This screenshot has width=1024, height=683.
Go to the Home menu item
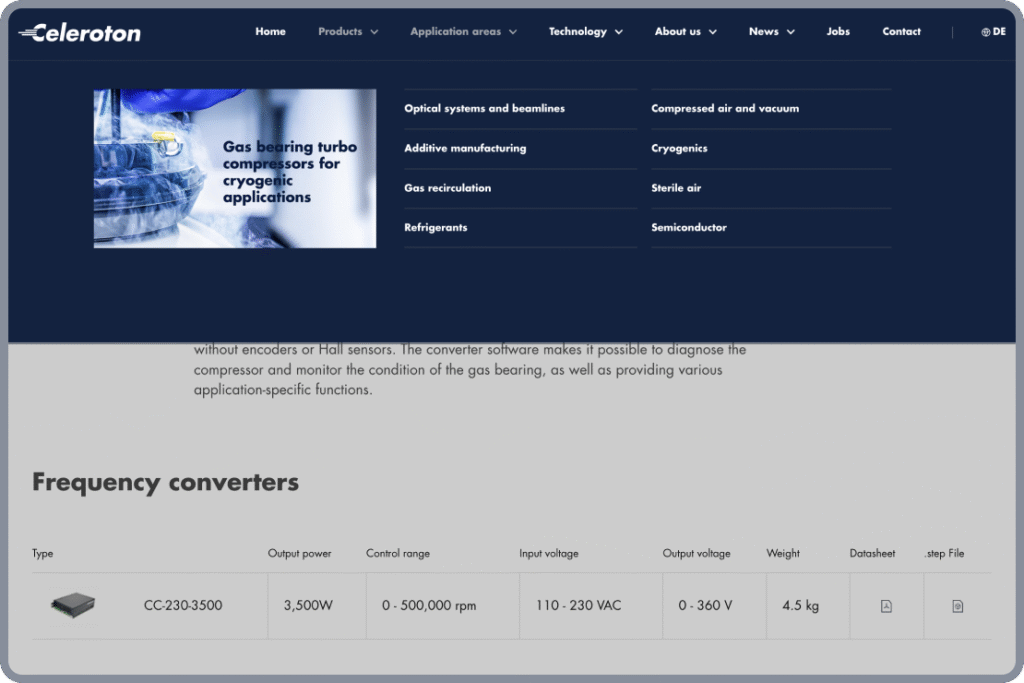coord(270,31)
